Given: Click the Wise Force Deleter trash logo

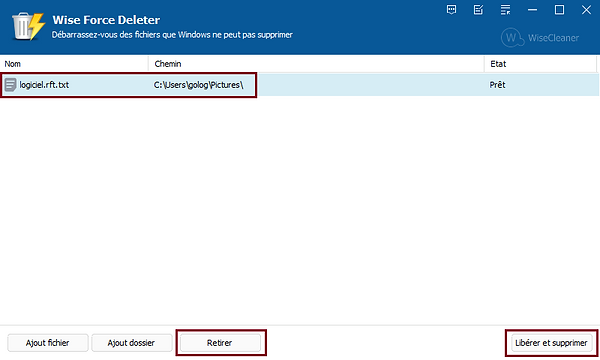Looking at the screenshot, I should 28,26.
